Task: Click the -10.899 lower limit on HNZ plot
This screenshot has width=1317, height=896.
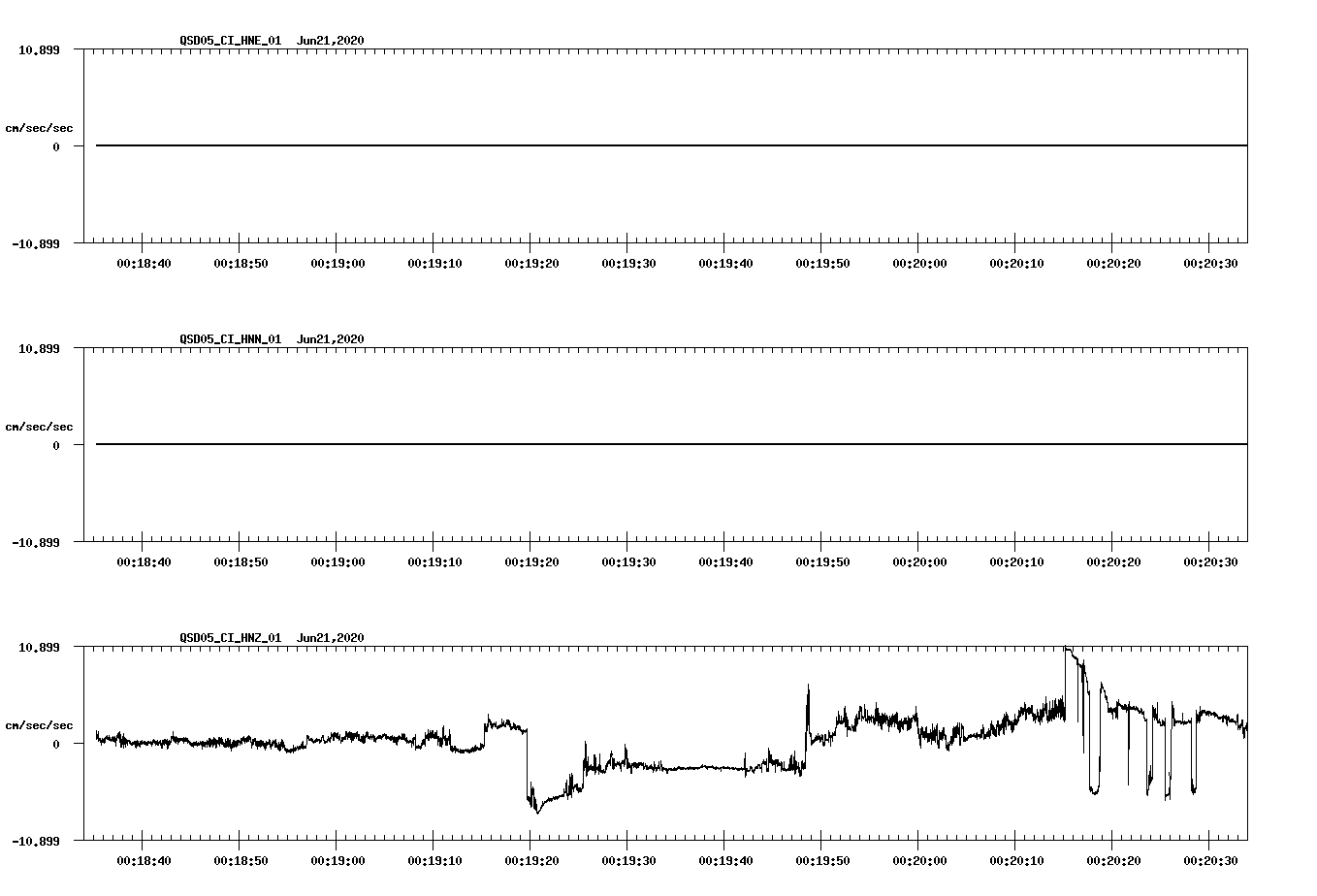Action: pyautogui.click(x=36, y=842)
